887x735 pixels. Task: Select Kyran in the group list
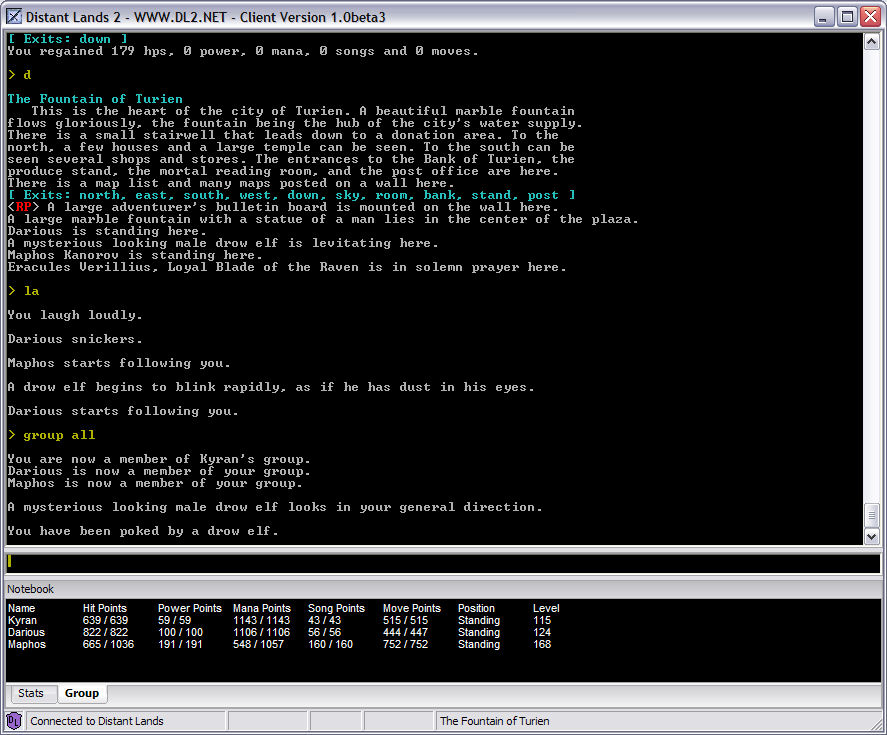[x=22, y=620]
